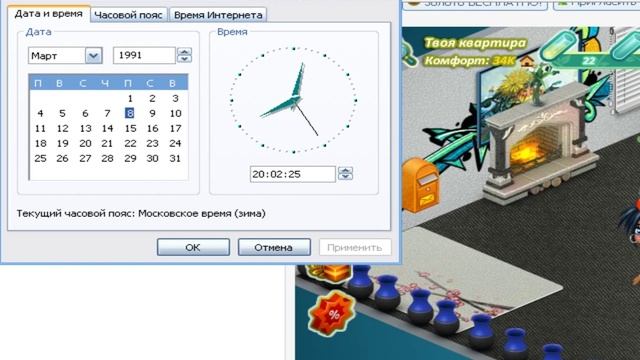Select day 20 in the calendar
640x360 pixels.
(x=85, y=144)
